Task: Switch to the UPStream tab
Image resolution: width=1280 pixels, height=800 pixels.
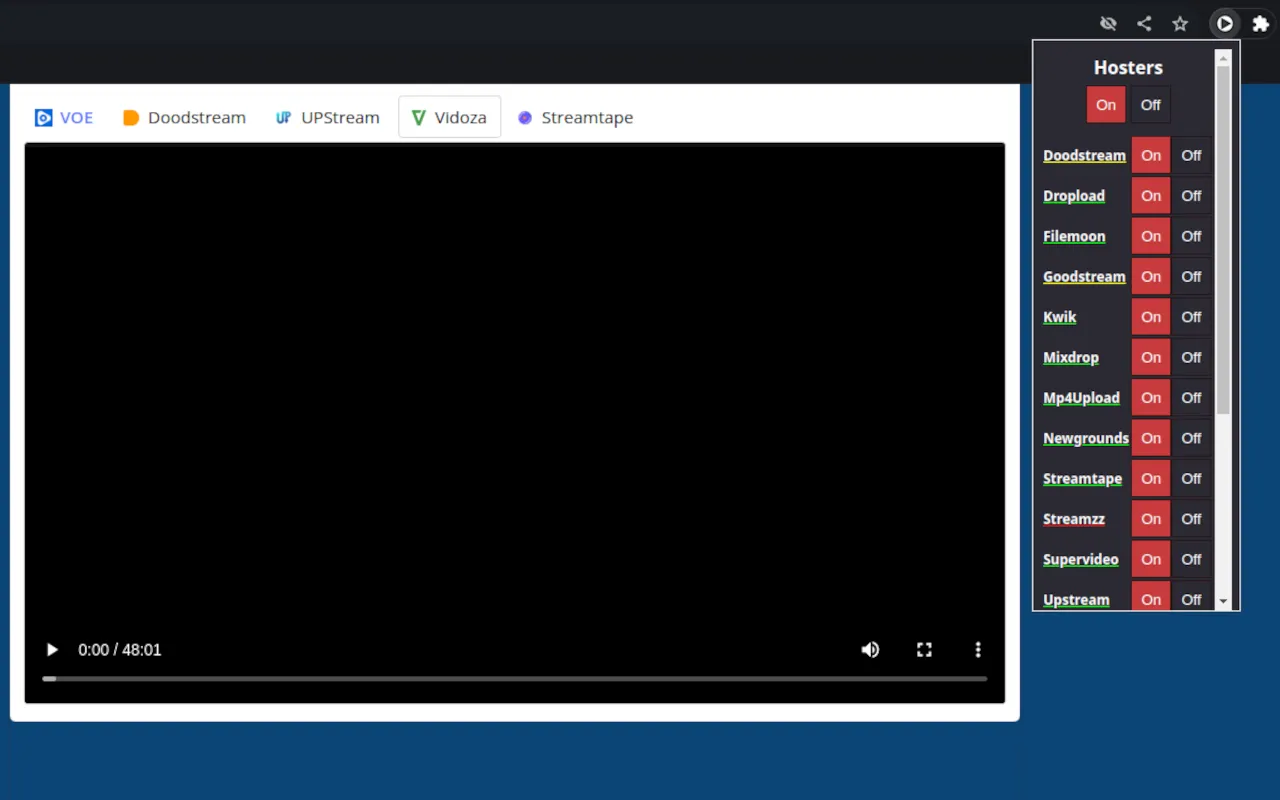Action: coord(327,117)
